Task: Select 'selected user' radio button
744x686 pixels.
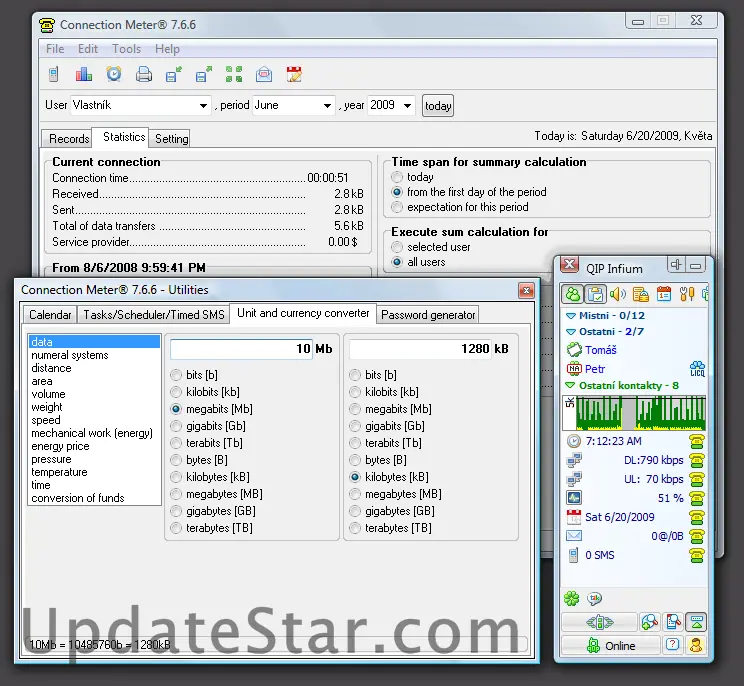Action: click(397, 247)
